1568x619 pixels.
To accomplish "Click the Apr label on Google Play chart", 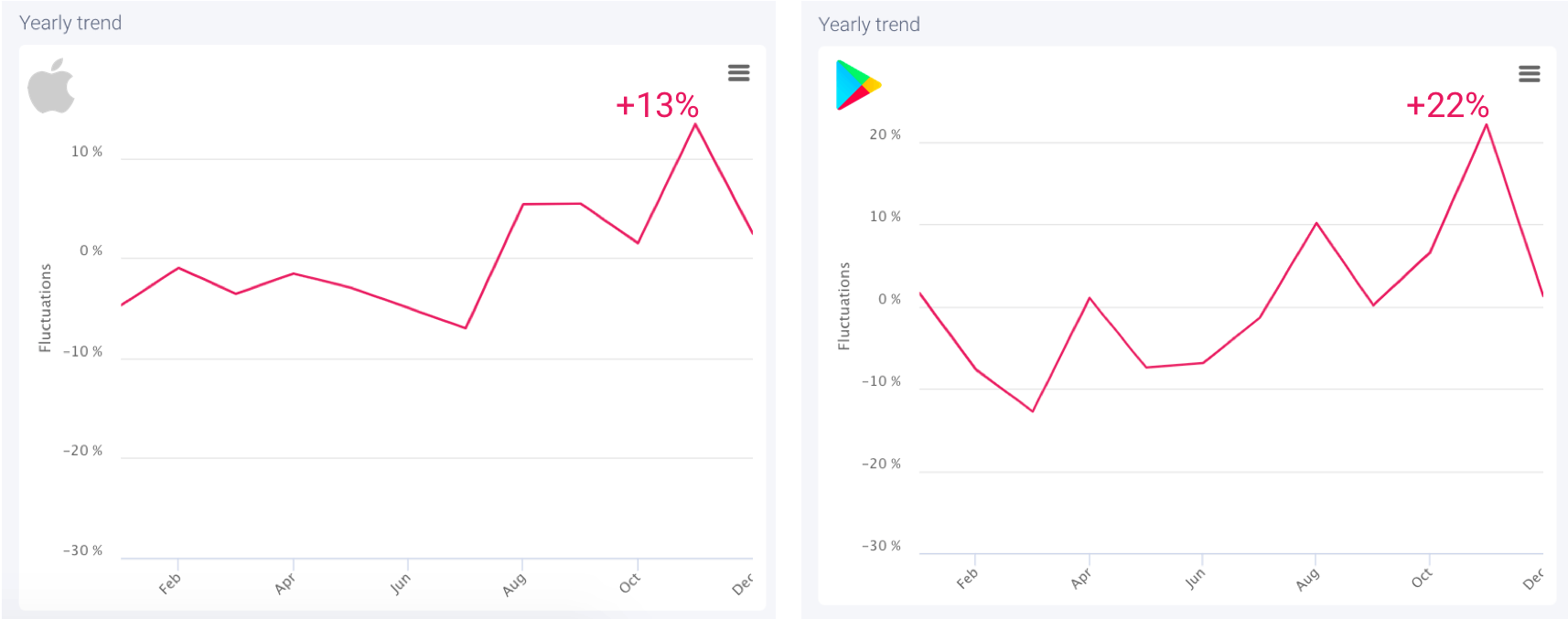I will (1080, 579).
